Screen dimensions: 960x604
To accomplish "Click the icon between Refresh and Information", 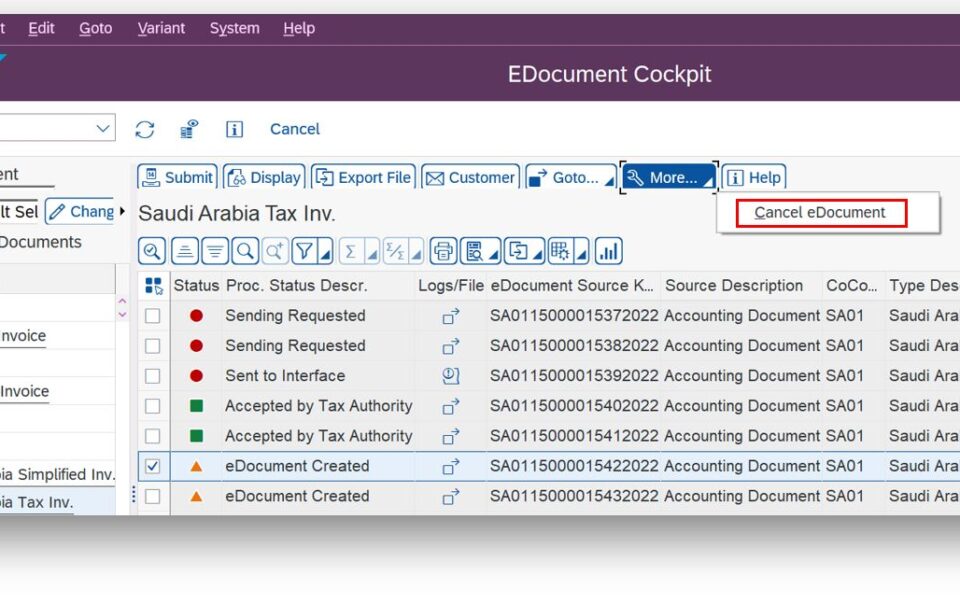I will (189, 129).
